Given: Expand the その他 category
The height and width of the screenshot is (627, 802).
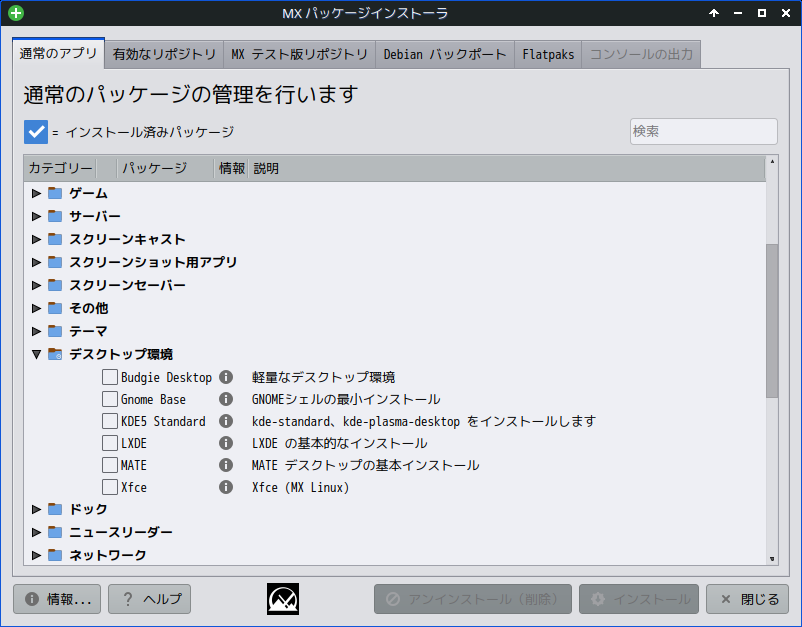Looking at the screenshot, I should 36,308.
